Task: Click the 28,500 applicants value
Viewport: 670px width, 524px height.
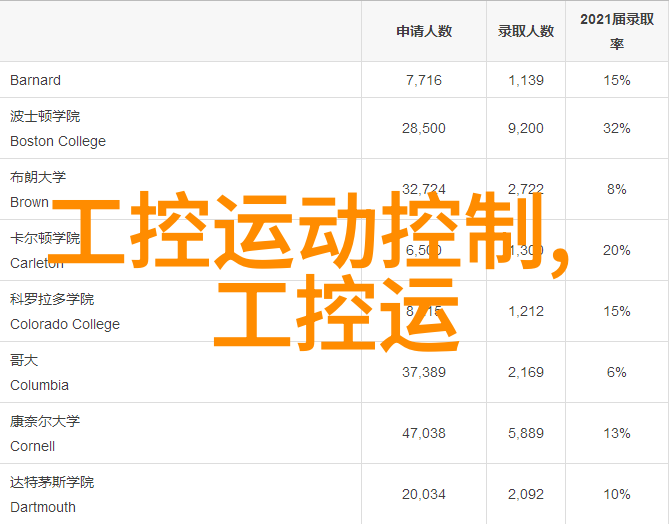Action: pyautogui.click(x=424, y=128)
